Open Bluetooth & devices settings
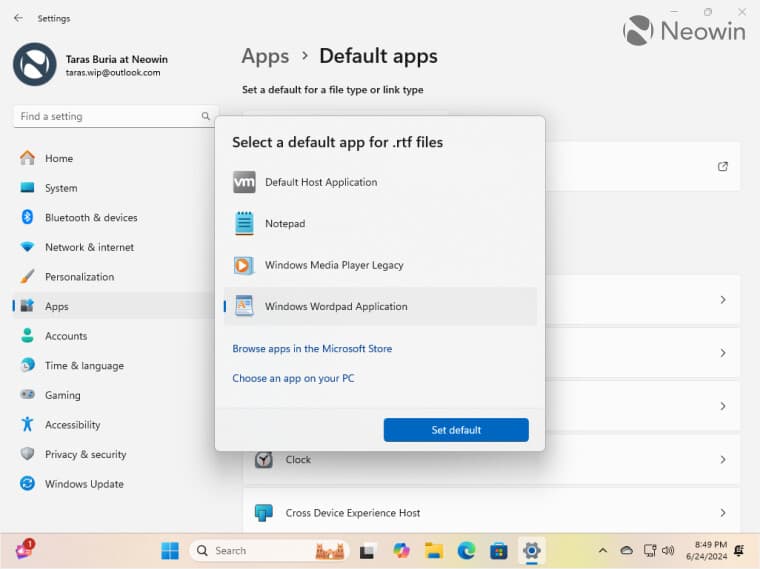Image resolution: width=760 pixels, height=569 pixels. (113, 218)
